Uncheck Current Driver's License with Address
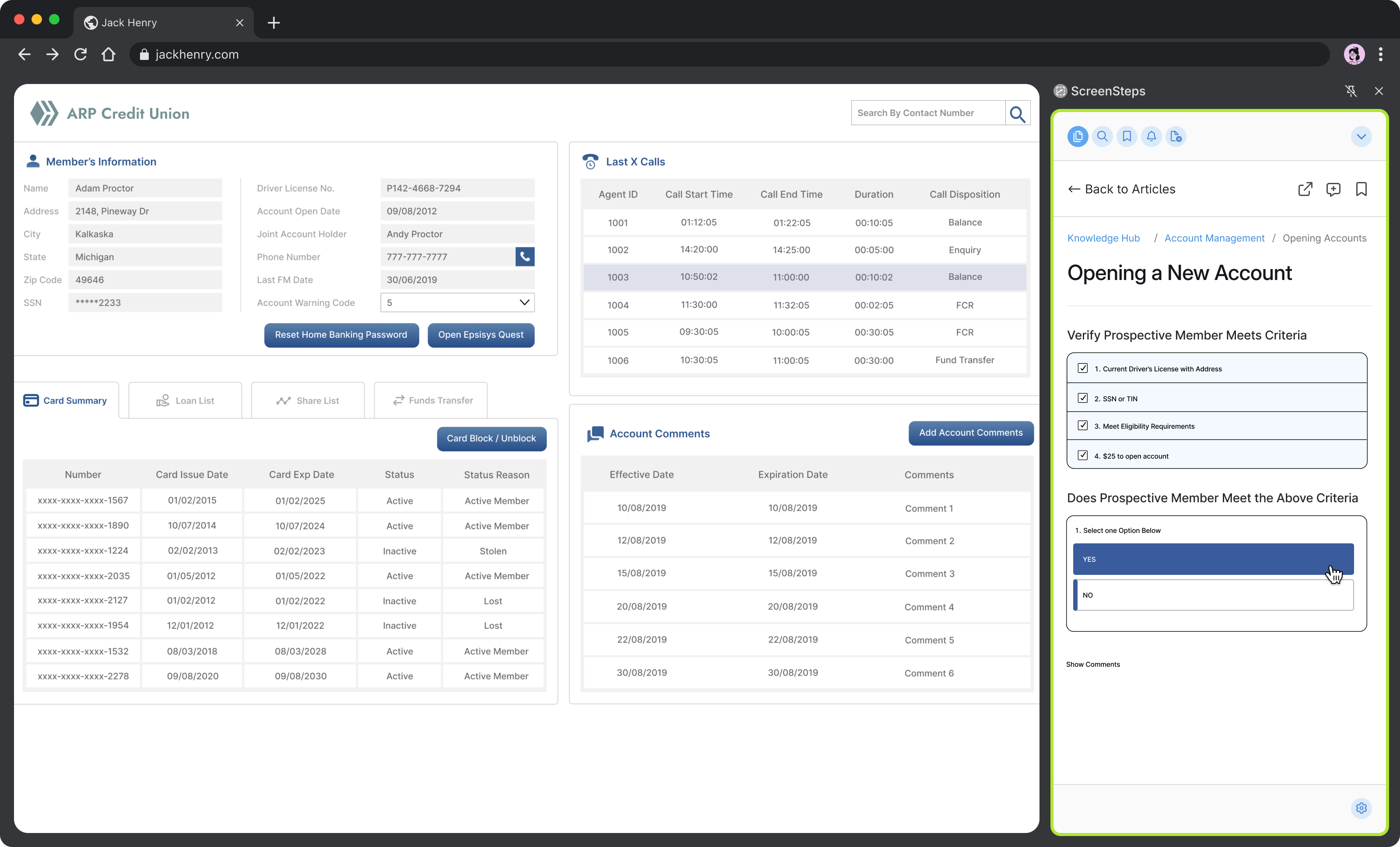Viewport: 1400px width, 847px height. click(x=1083, y=368)
